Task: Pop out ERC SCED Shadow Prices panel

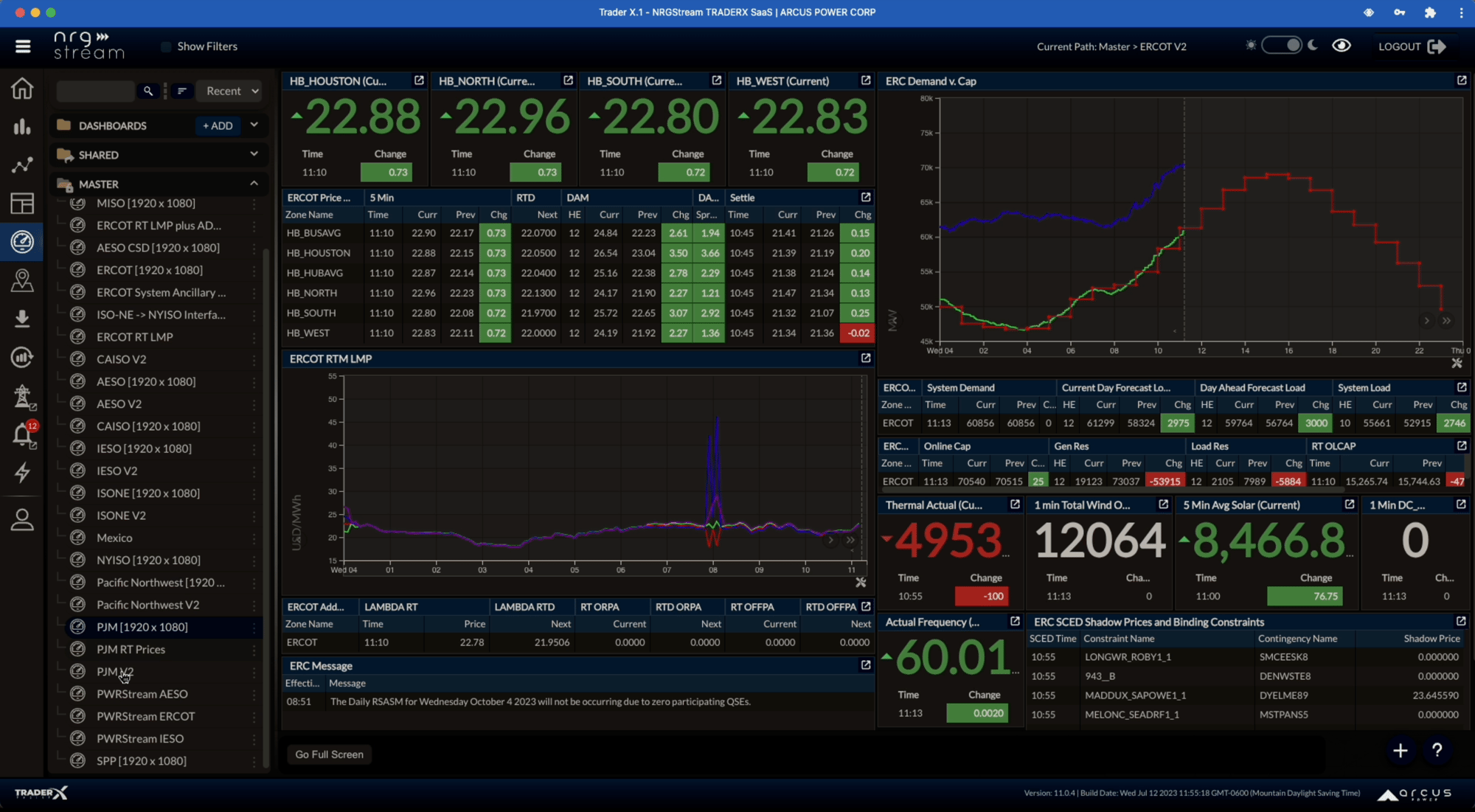Action: click(1461, 622)
